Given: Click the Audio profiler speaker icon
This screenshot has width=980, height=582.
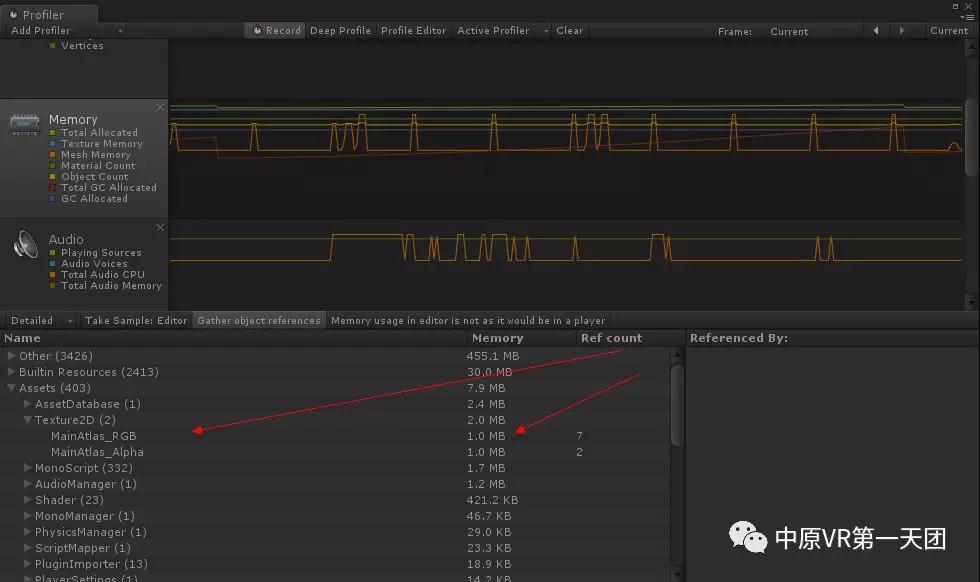Looking at the screenshot, I should pyautogui.click(x=25, y=244).
